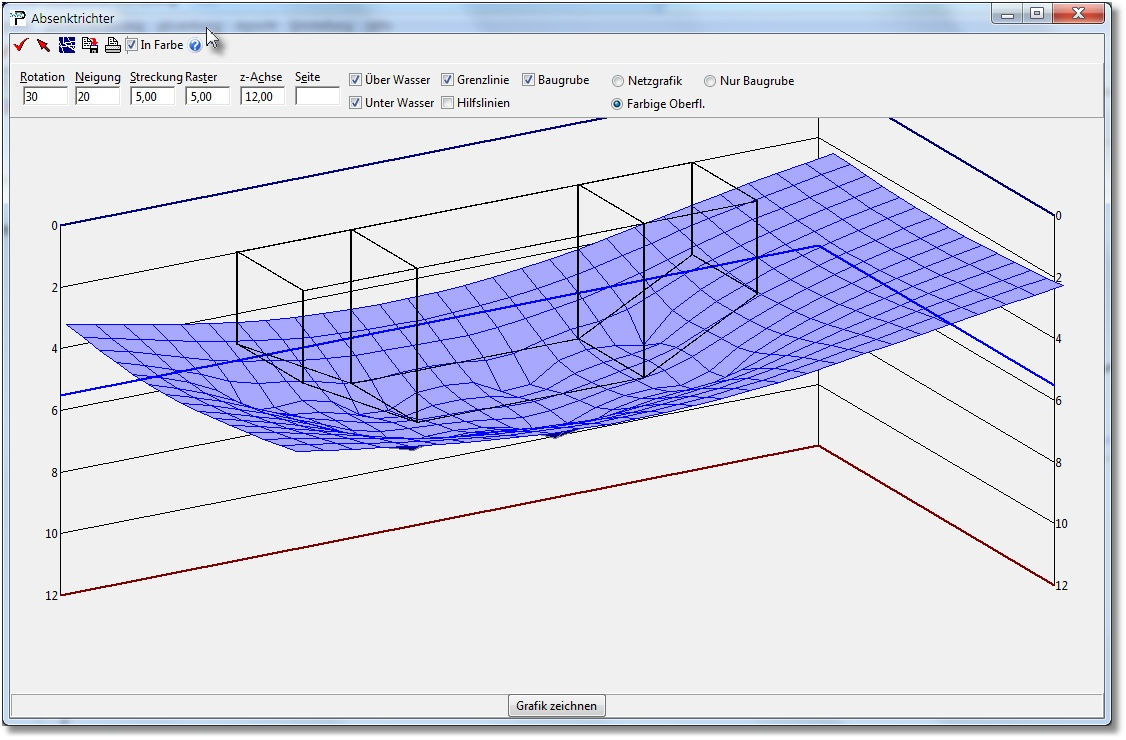The height and width of the screenshot is (740, 1126).
Task: Open help via blue question mark icon
Action: pyautogui.click(x=195, y=46)
